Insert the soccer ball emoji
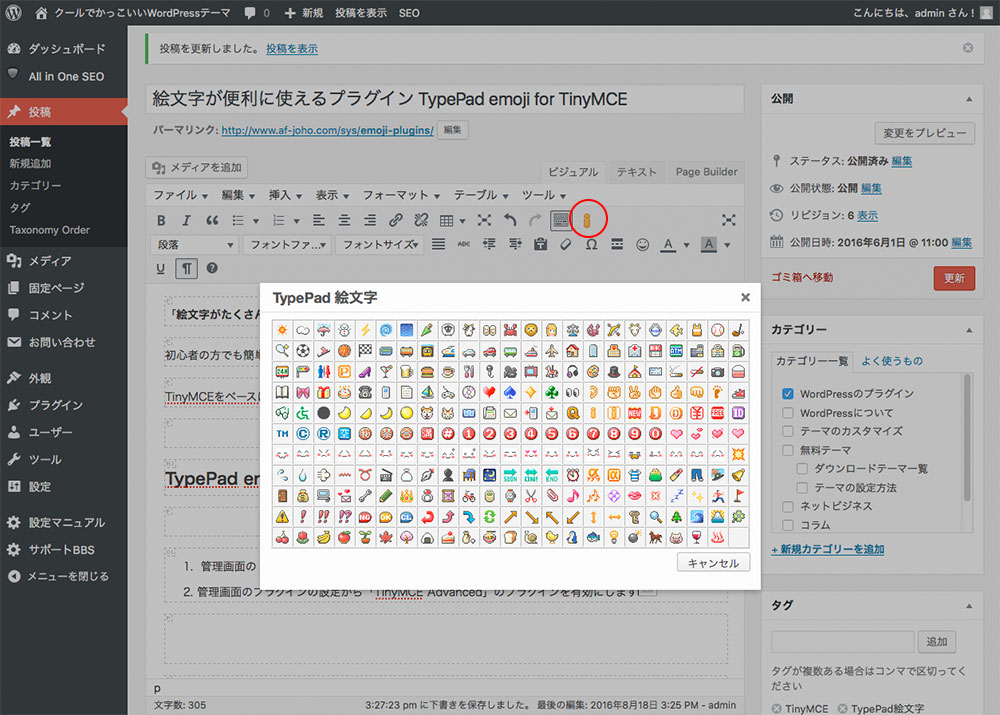 click(x=303, y=351)
